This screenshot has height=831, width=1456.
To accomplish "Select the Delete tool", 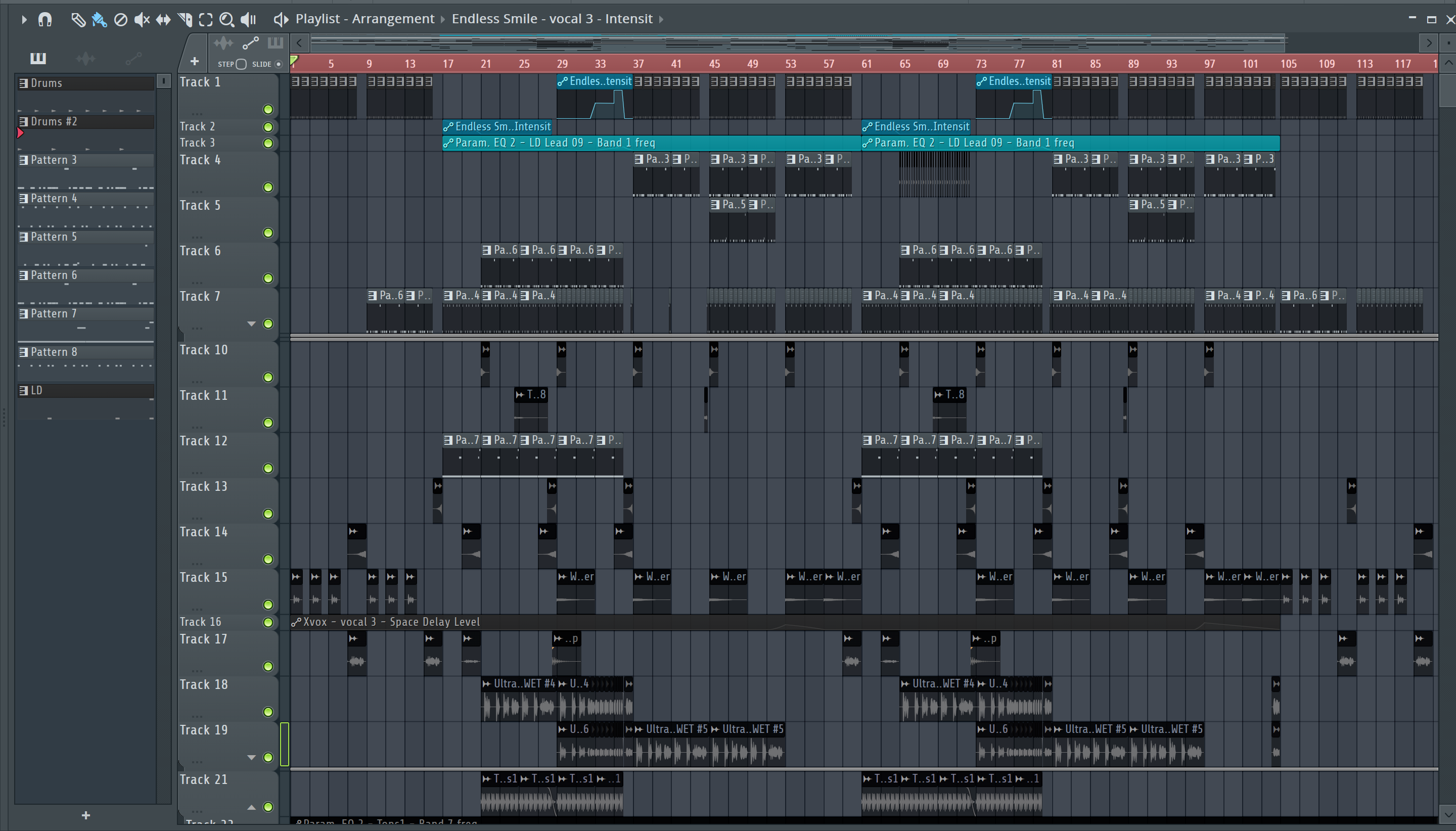I will coord(120,19).
